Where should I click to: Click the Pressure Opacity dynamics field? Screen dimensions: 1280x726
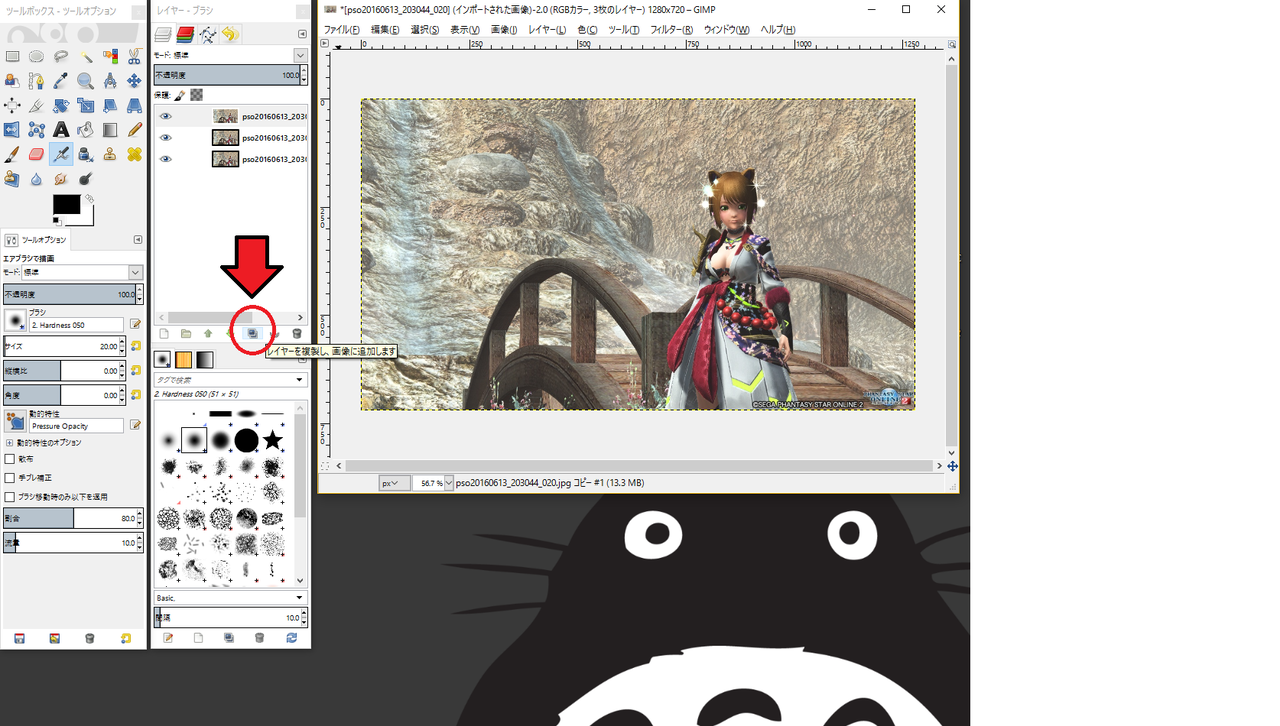(x=76, y=426)
